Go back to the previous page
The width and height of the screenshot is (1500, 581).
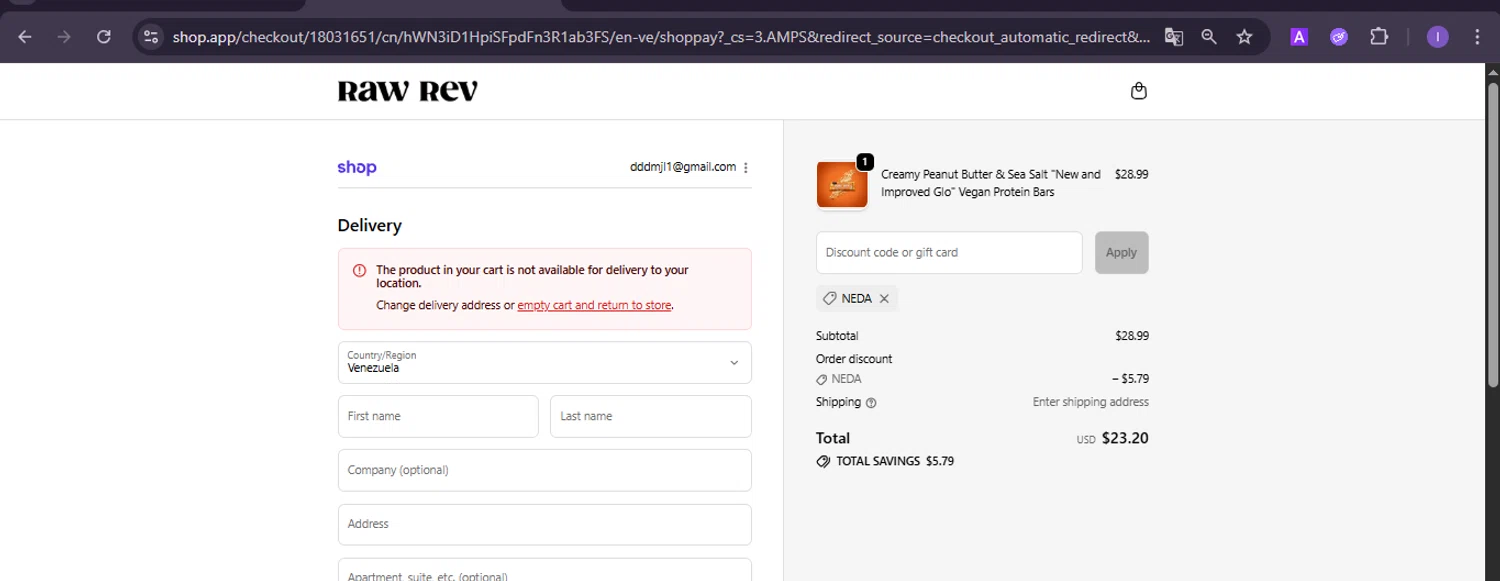(x=25, y=37)
